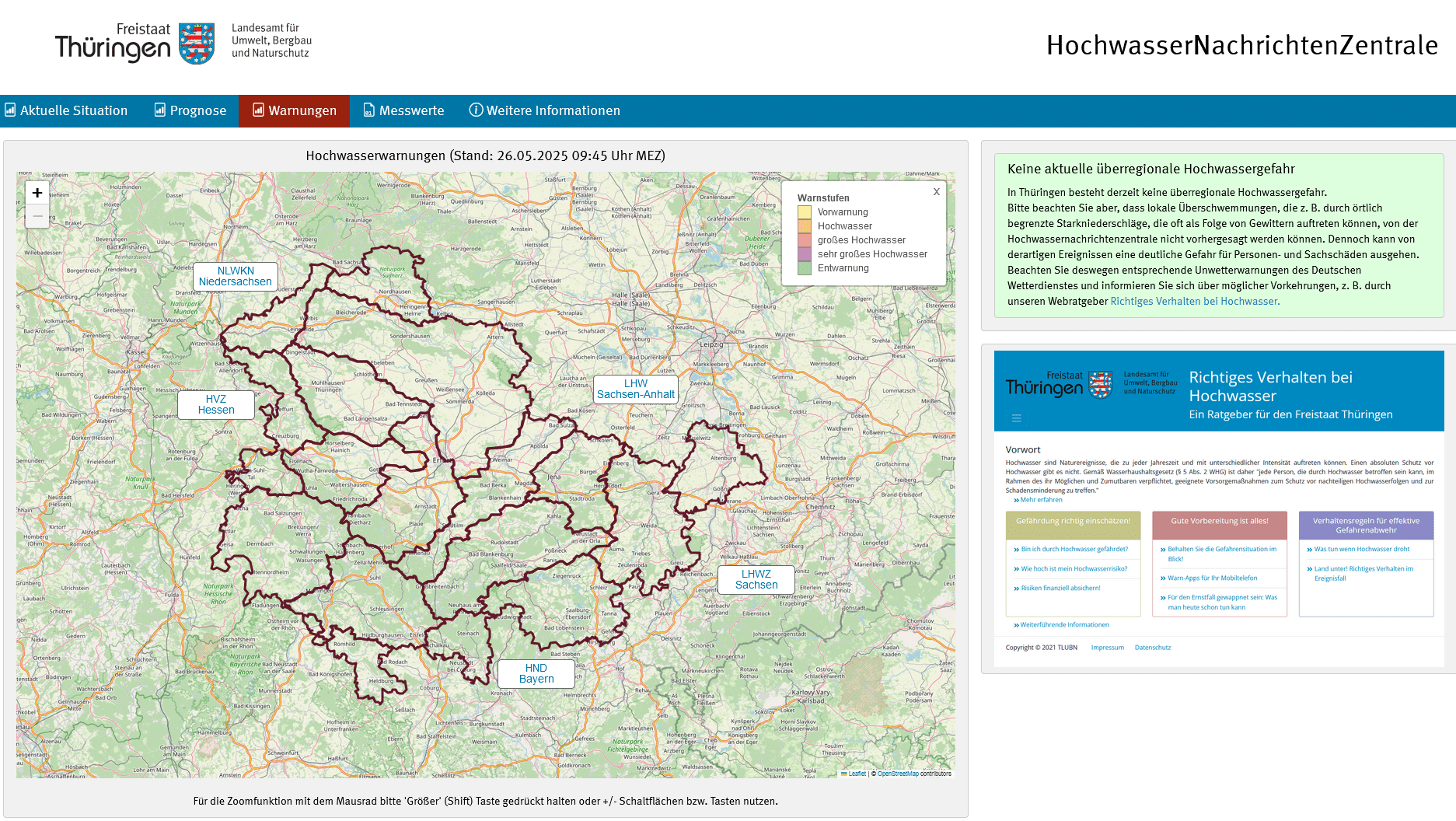Switch to the Prognose tab
This screenshot has width=1456, height=821.
190,110
